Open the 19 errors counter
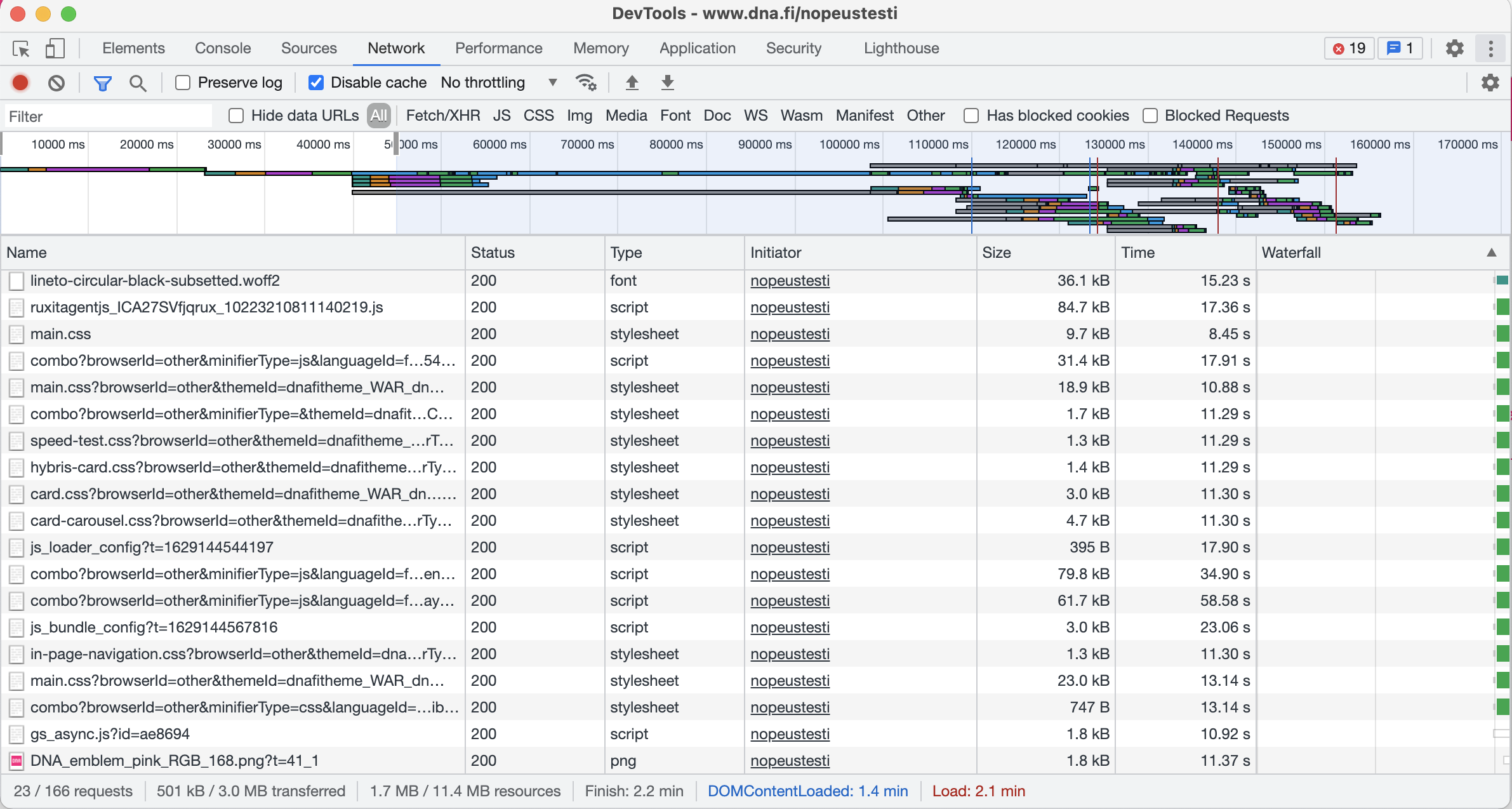The height and width of the screenshot is (809, 1512). coord(1350,48)
